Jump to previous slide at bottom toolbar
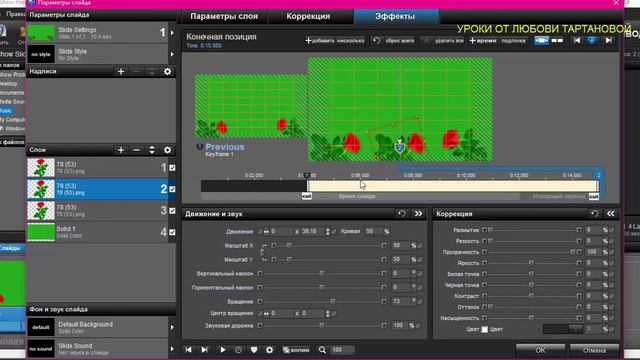Screen dimensions: 640x360 [x=188, y=350]
